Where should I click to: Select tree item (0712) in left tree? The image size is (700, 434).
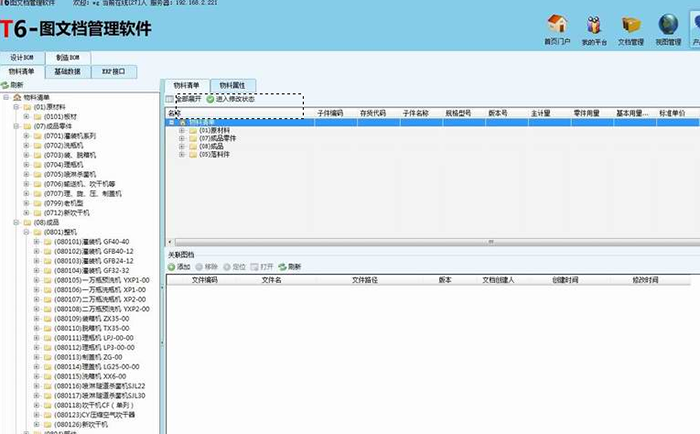[x=67, y=213]
